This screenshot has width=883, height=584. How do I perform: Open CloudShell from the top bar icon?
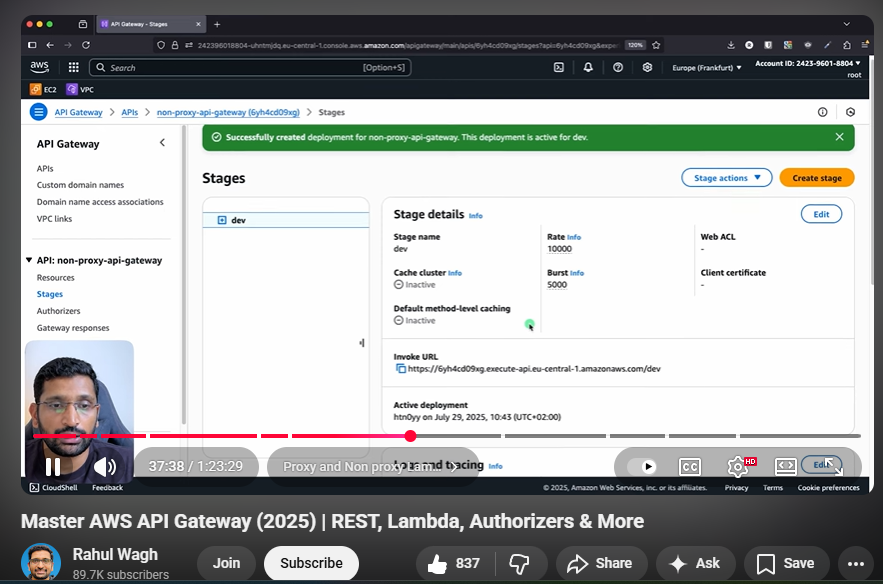click(x=559, y=68)
